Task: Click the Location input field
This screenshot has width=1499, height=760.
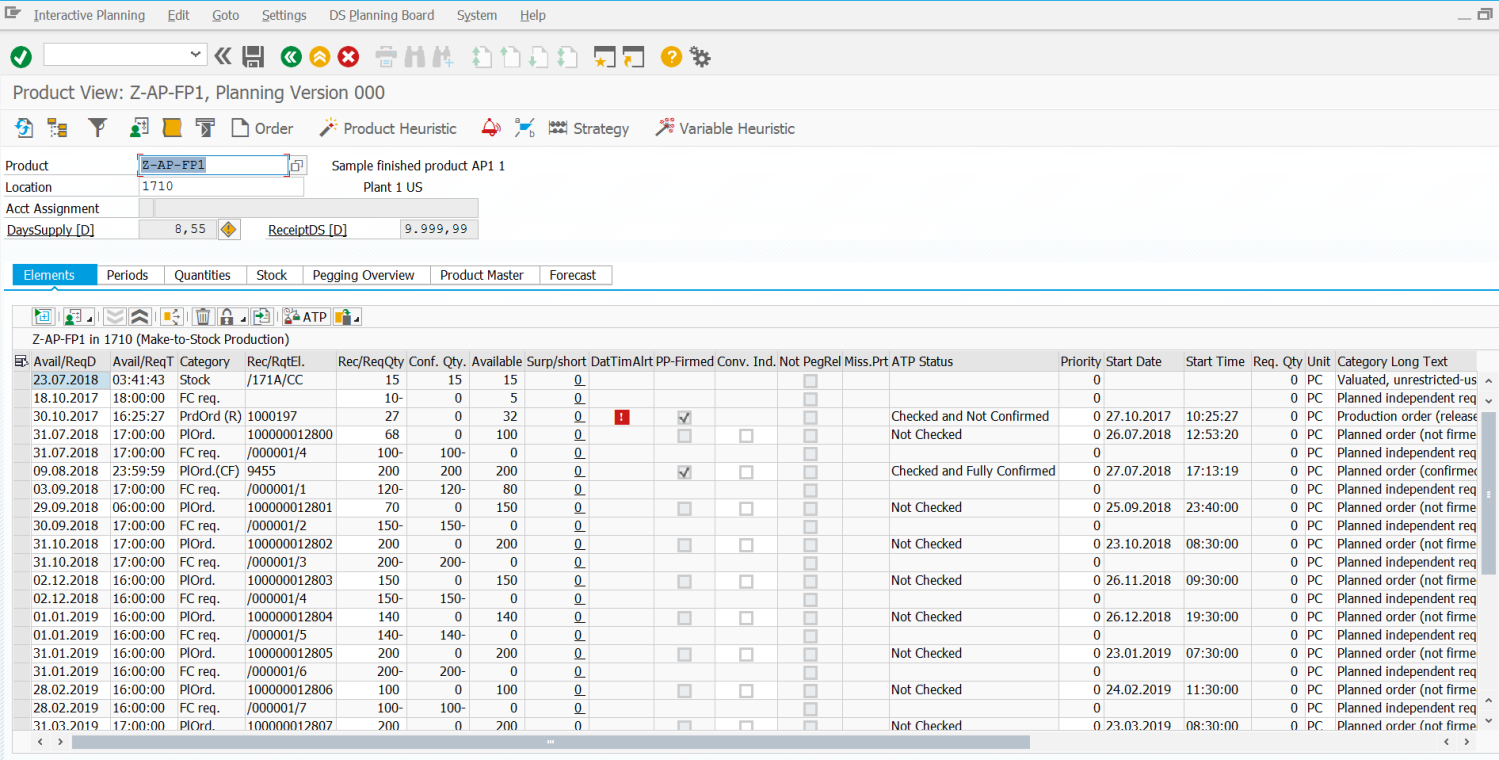Action: point(220,187)
